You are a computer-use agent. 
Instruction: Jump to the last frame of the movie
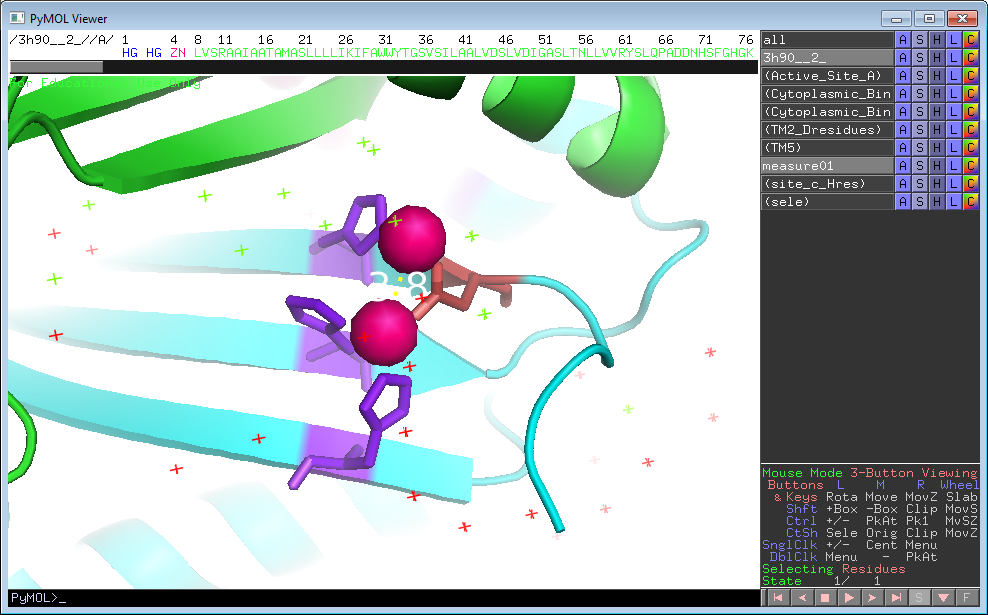click(x=897, y=597)
